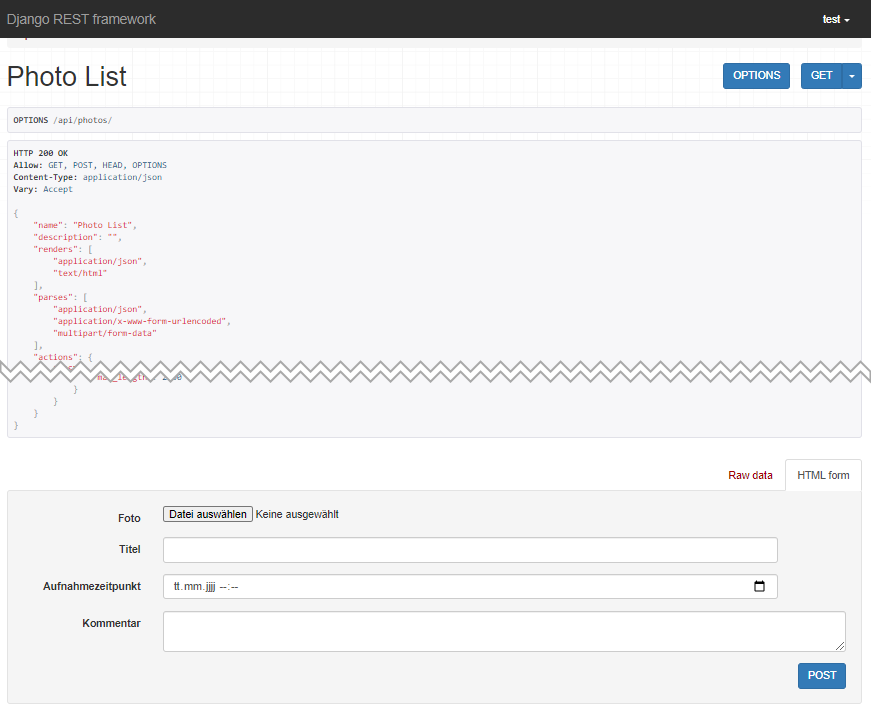Click the Datei auswählen file chooser
Image resolution: width=871 pixels, height=714 pixels.
(x=208, y=515)
